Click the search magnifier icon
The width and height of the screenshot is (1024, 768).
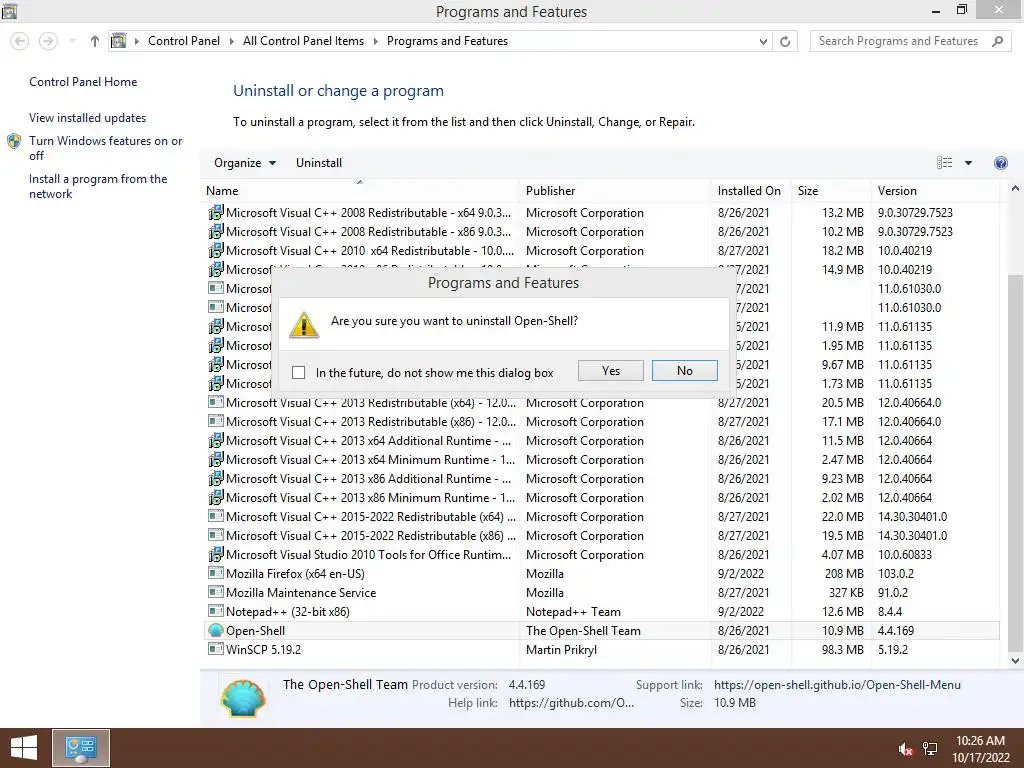point(997,41)
